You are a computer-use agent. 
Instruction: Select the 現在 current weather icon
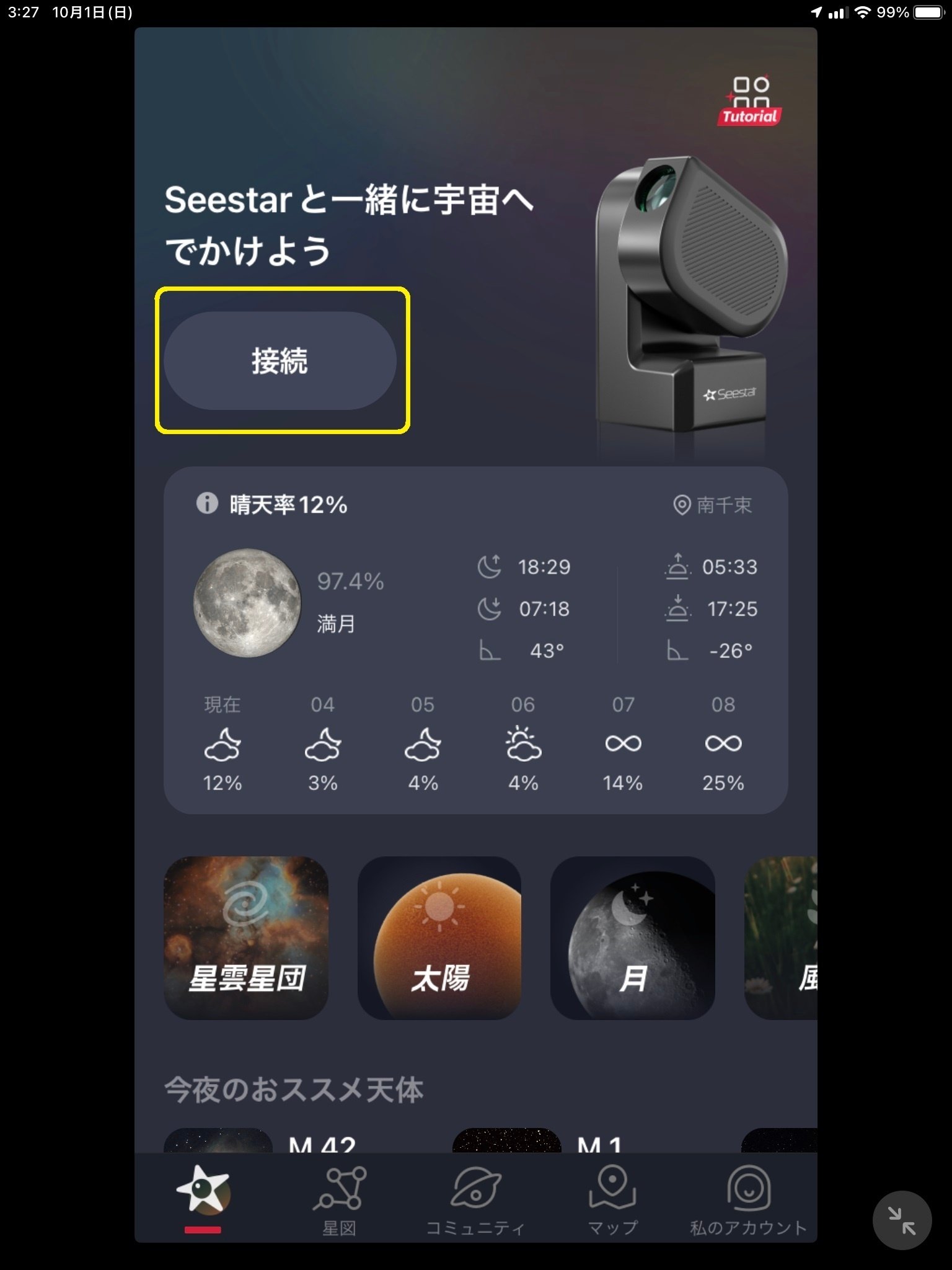pos(223,744)
